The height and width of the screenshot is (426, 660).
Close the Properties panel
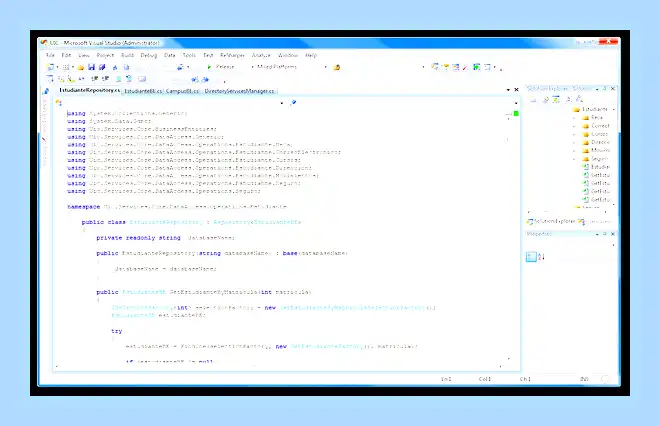coord(613,234)
